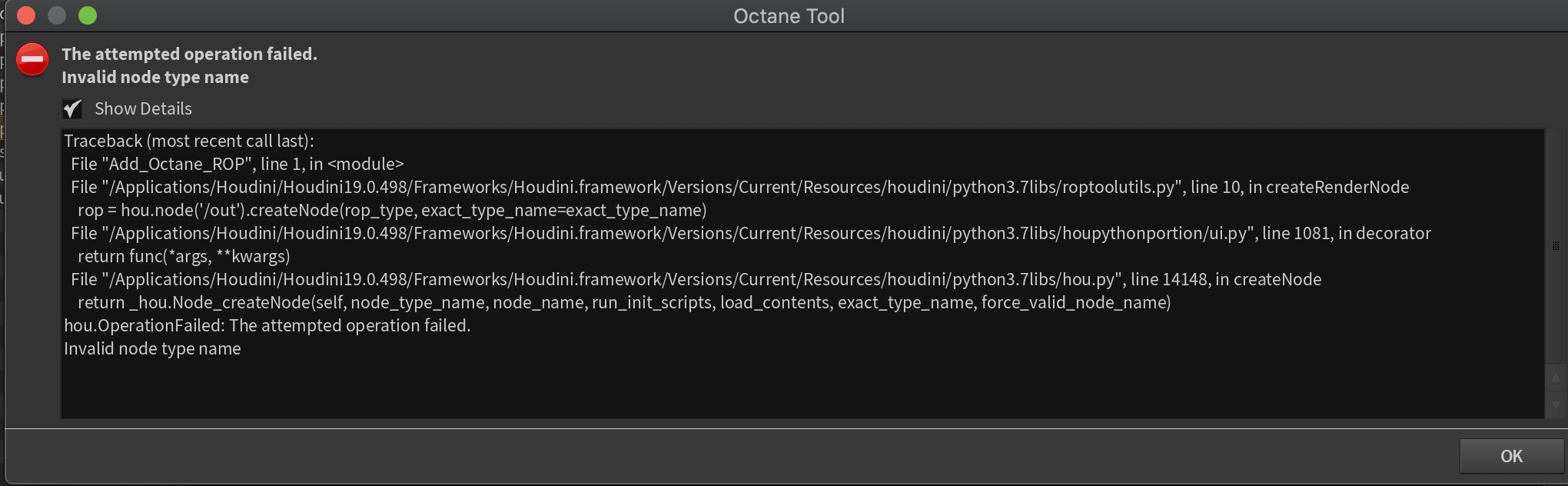The width and height of the screenshot is (1568, 486).
Task: Dismiss the error with the OK button
Action: [1510, 456]
